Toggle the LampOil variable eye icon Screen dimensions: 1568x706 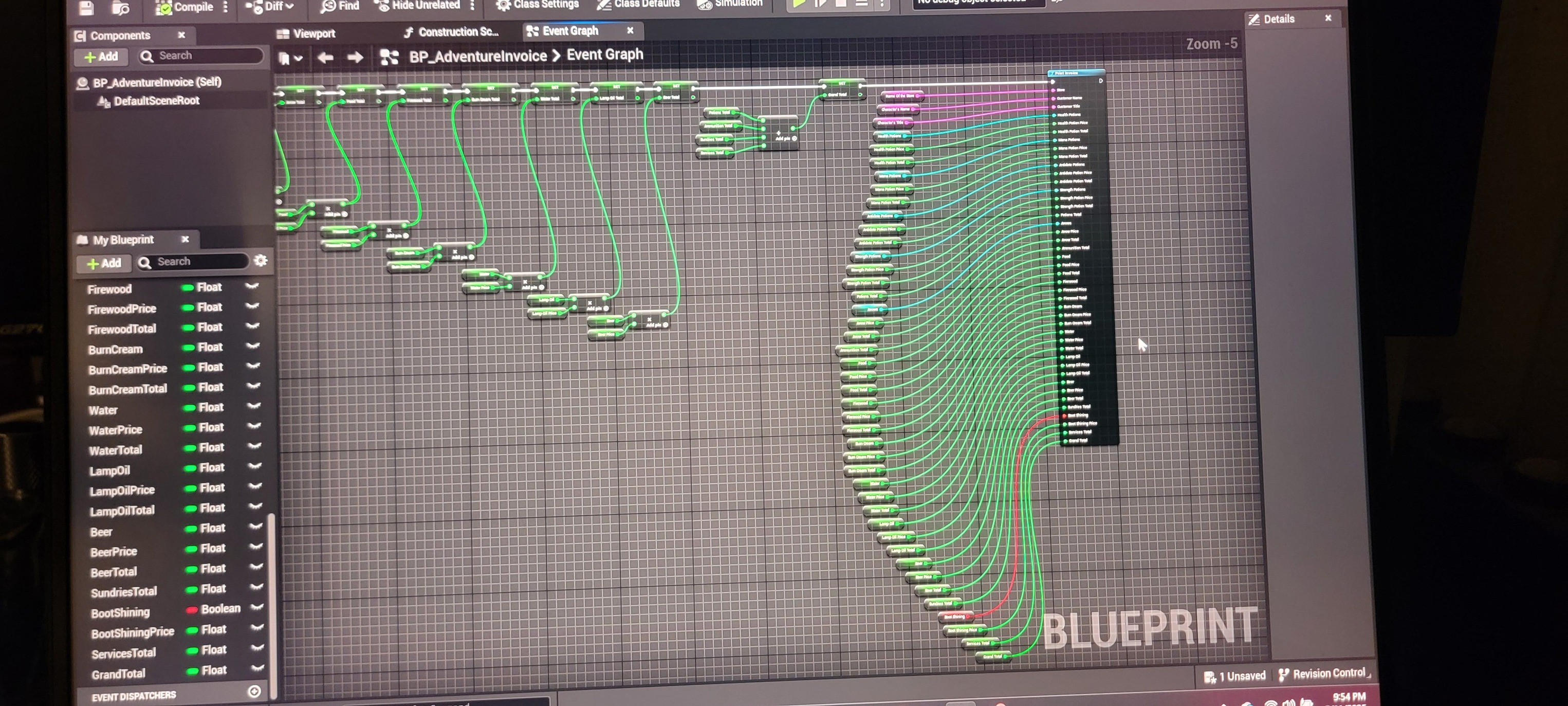point(254,466)
